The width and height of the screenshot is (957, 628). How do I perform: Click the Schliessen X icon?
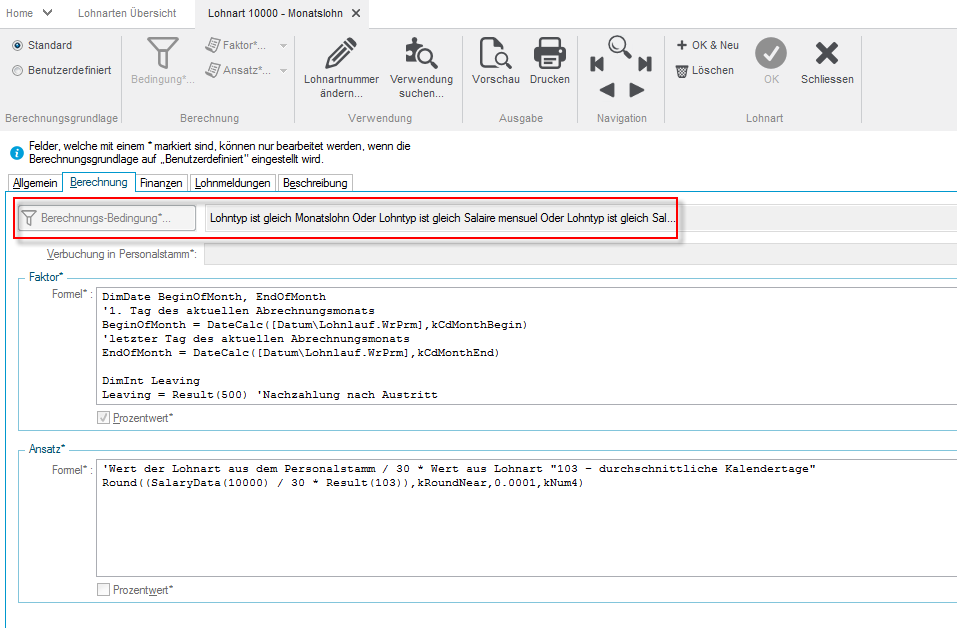click(x=827, y=53)
